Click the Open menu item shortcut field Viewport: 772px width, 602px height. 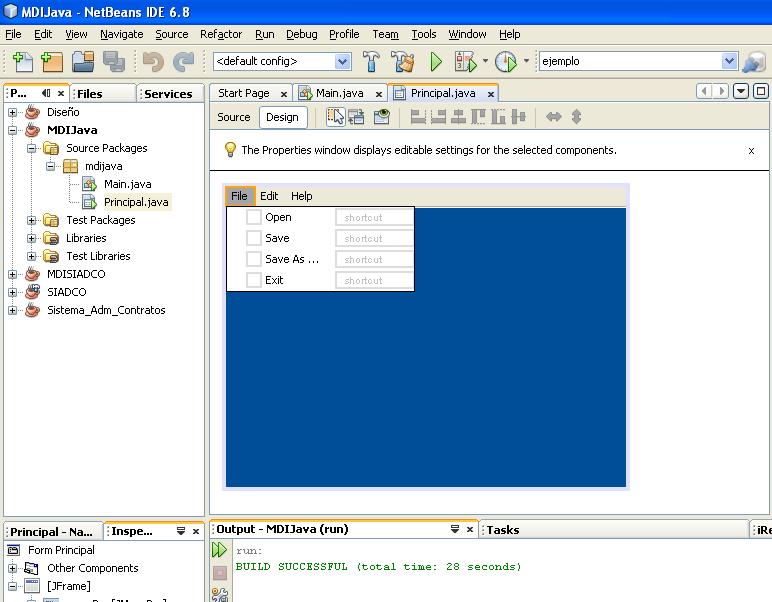[374, 218]
